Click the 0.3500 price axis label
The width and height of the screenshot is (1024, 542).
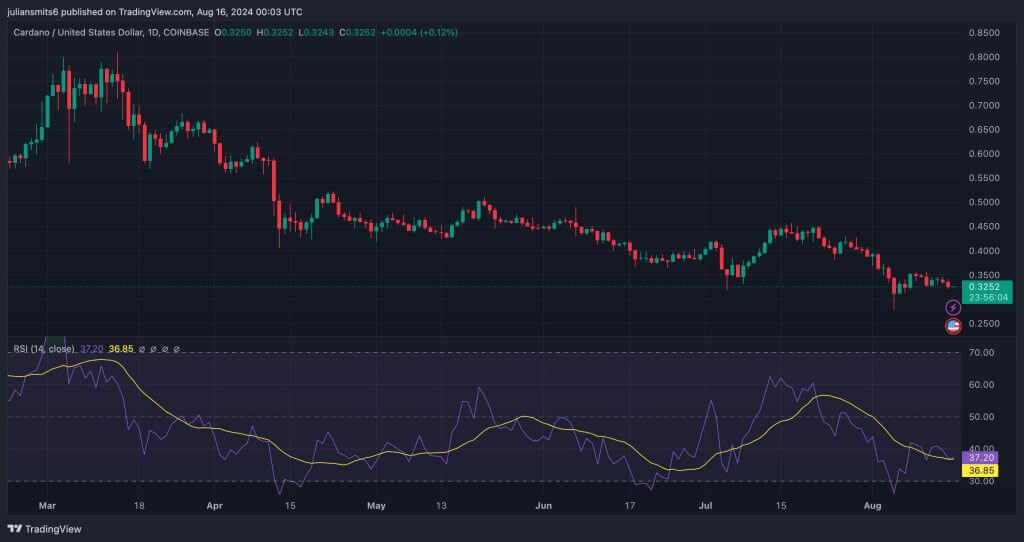coord(984,275)
